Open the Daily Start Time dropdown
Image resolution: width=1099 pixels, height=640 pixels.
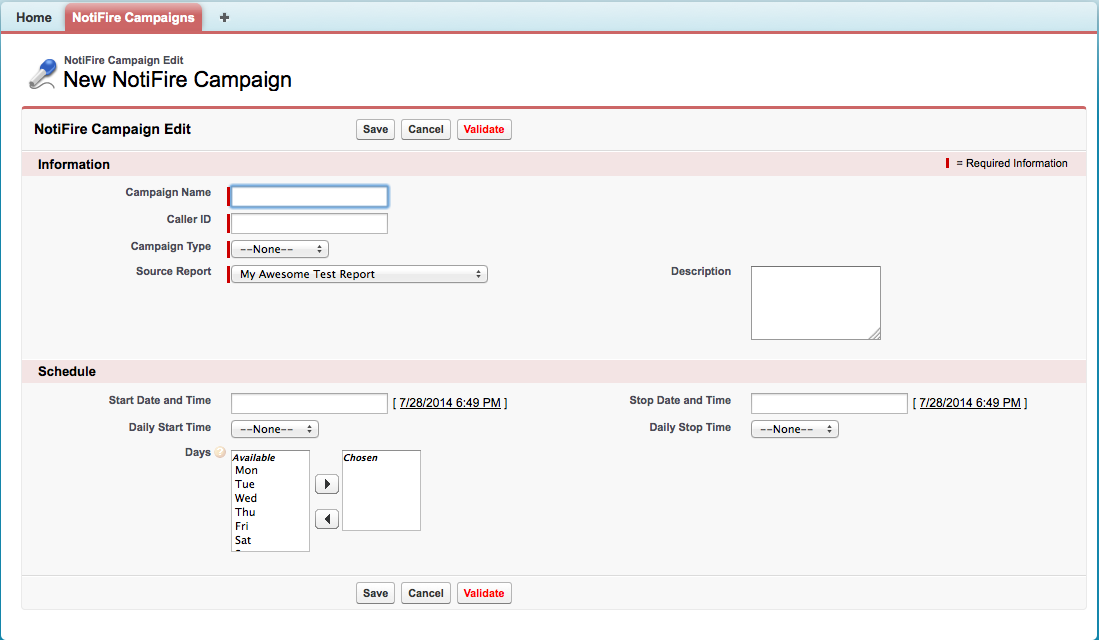pos(275,429)
